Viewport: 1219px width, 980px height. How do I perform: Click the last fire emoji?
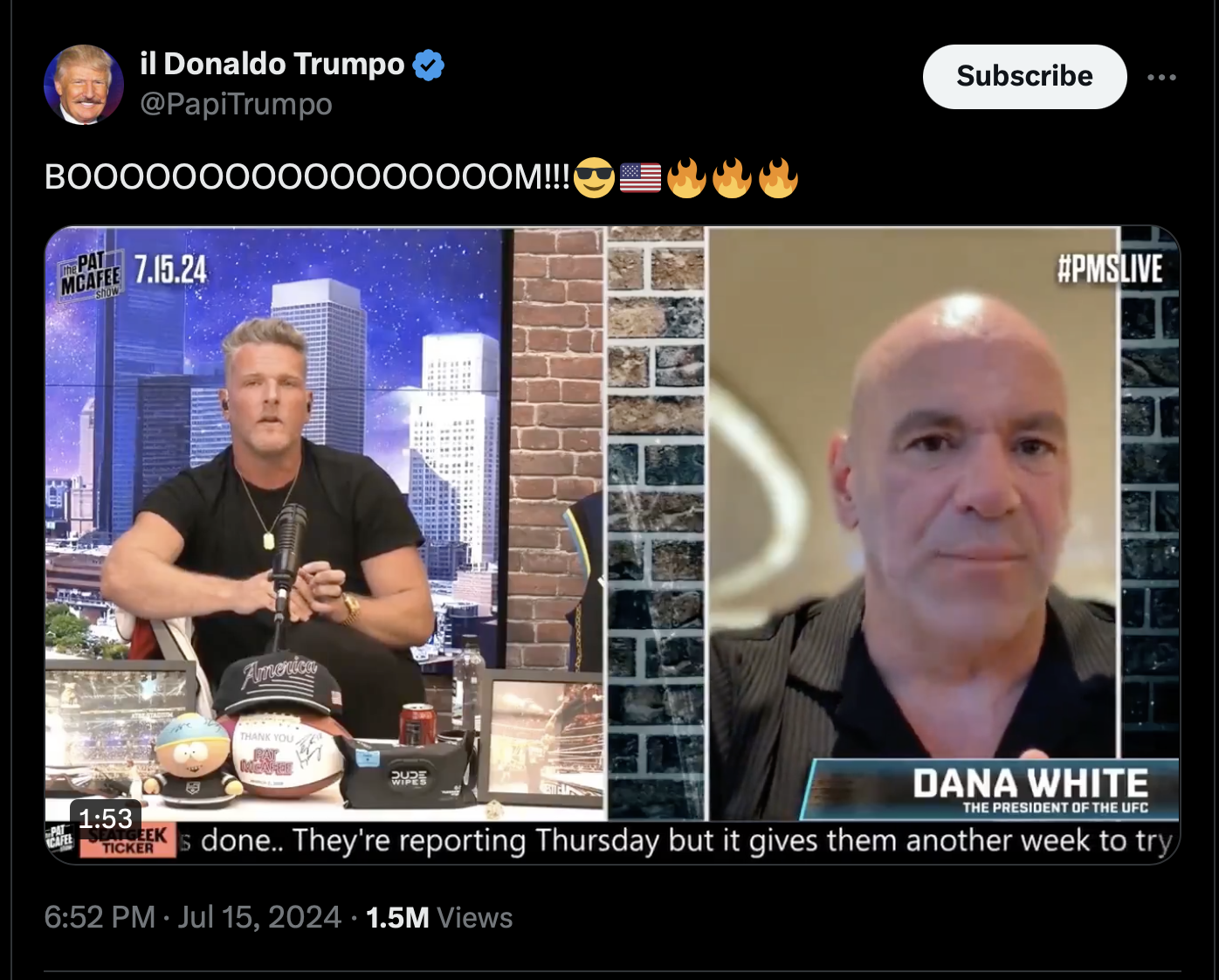tap(778, 177)
